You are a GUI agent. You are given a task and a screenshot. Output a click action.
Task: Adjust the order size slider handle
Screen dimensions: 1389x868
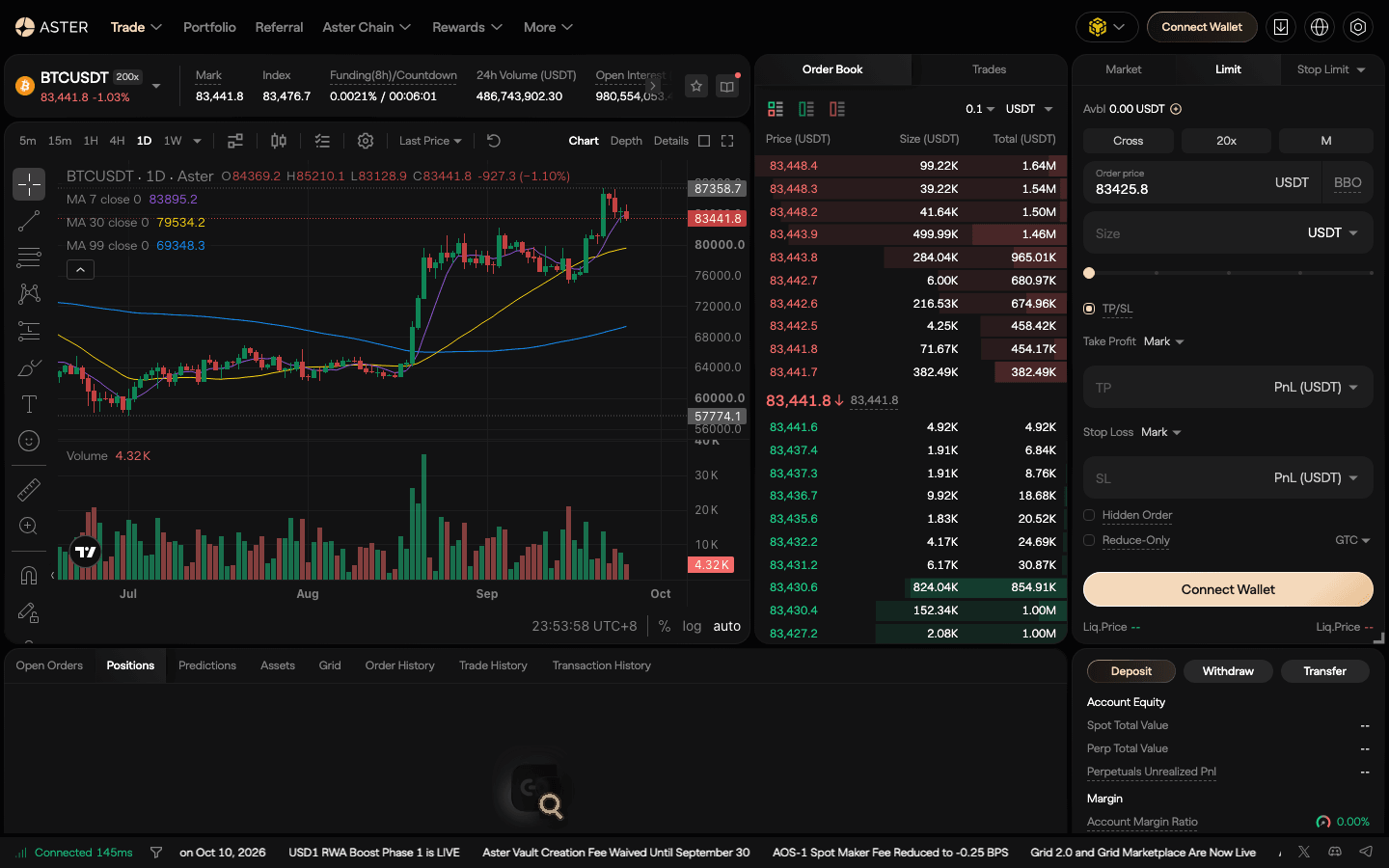coord(1089,273)
